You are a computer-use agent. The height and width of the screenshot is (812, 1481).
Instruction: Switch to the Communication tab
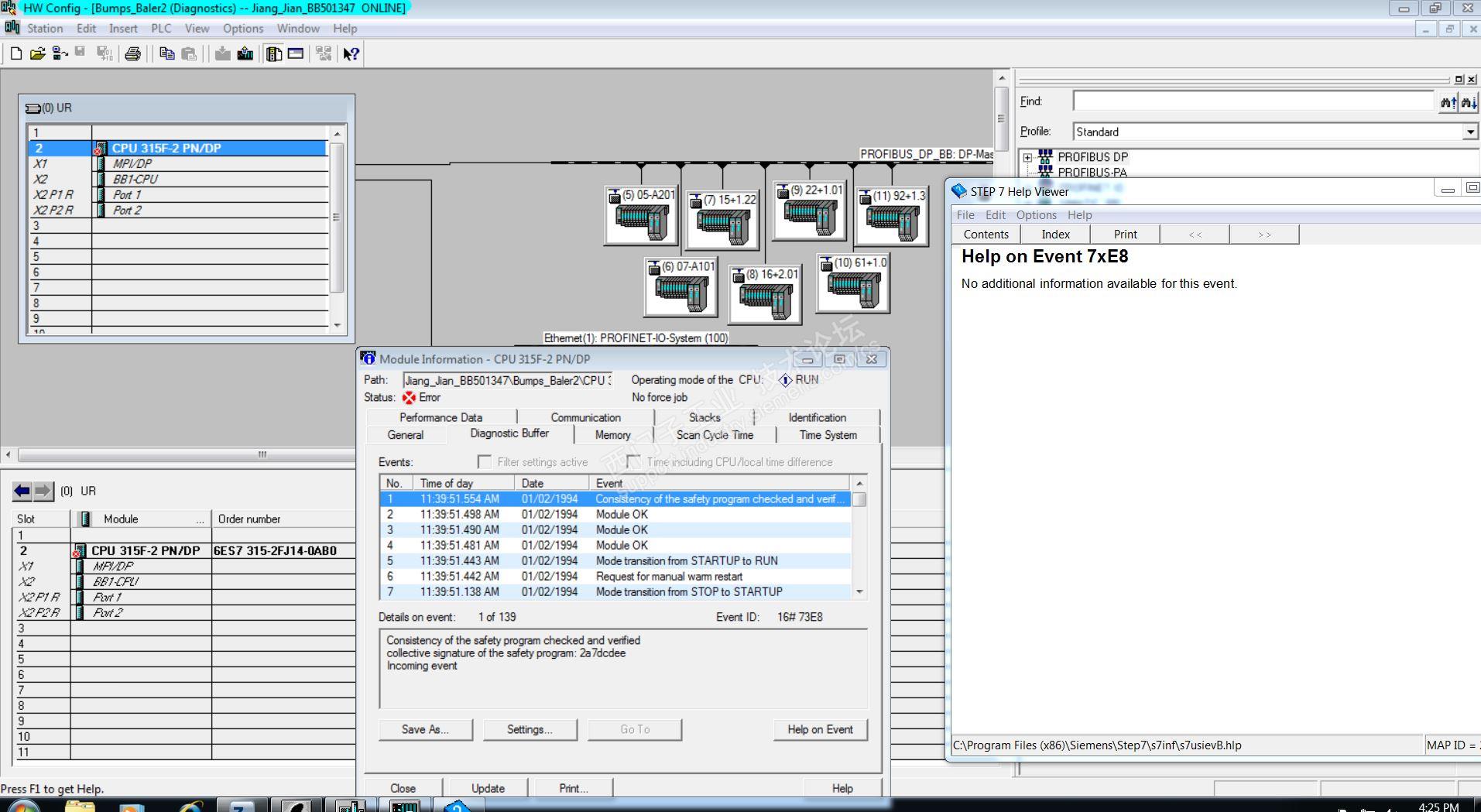coord(586,417)
